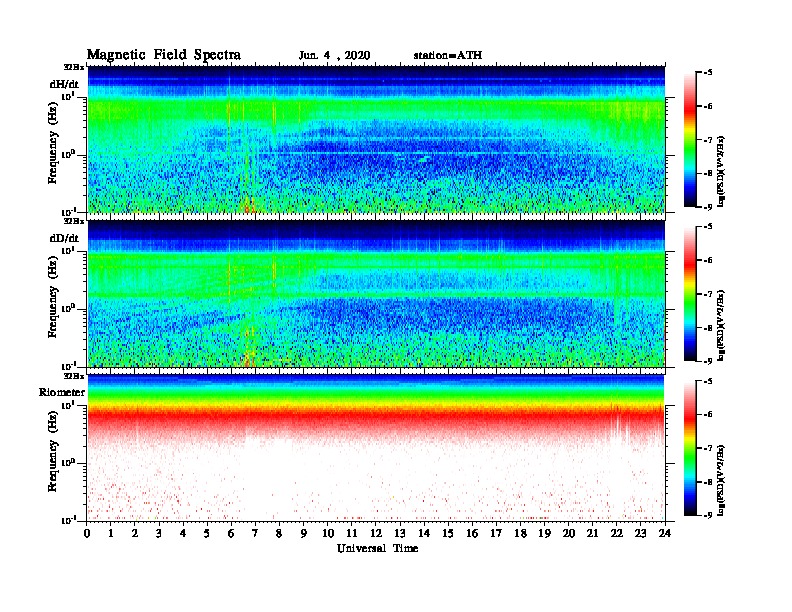Click the "-6" value on Riometer color bar
The image size is (792, 612).
point(708,415)
